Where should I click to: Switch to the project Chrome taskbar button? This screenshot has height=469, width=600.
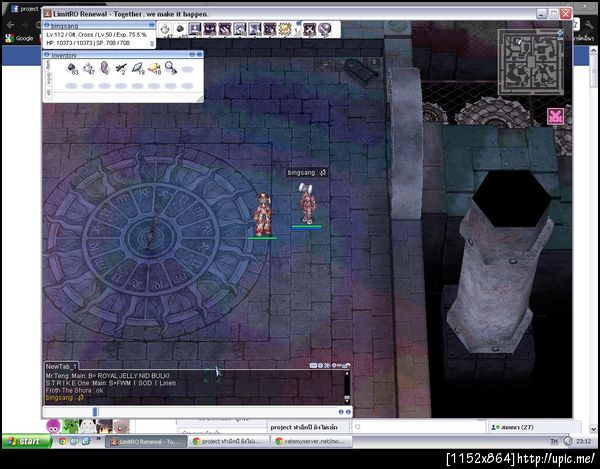point(229,441)
